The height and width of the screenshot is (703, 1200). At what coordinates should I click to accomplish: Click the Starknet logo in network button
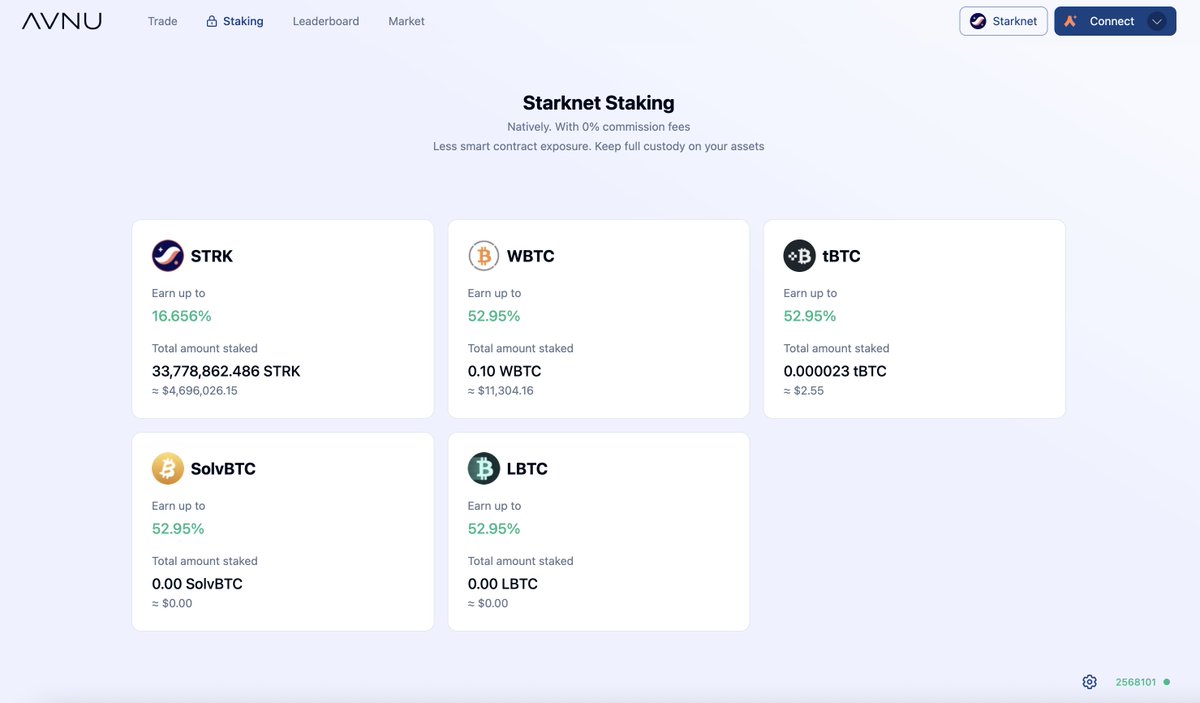tap(978, 21)
